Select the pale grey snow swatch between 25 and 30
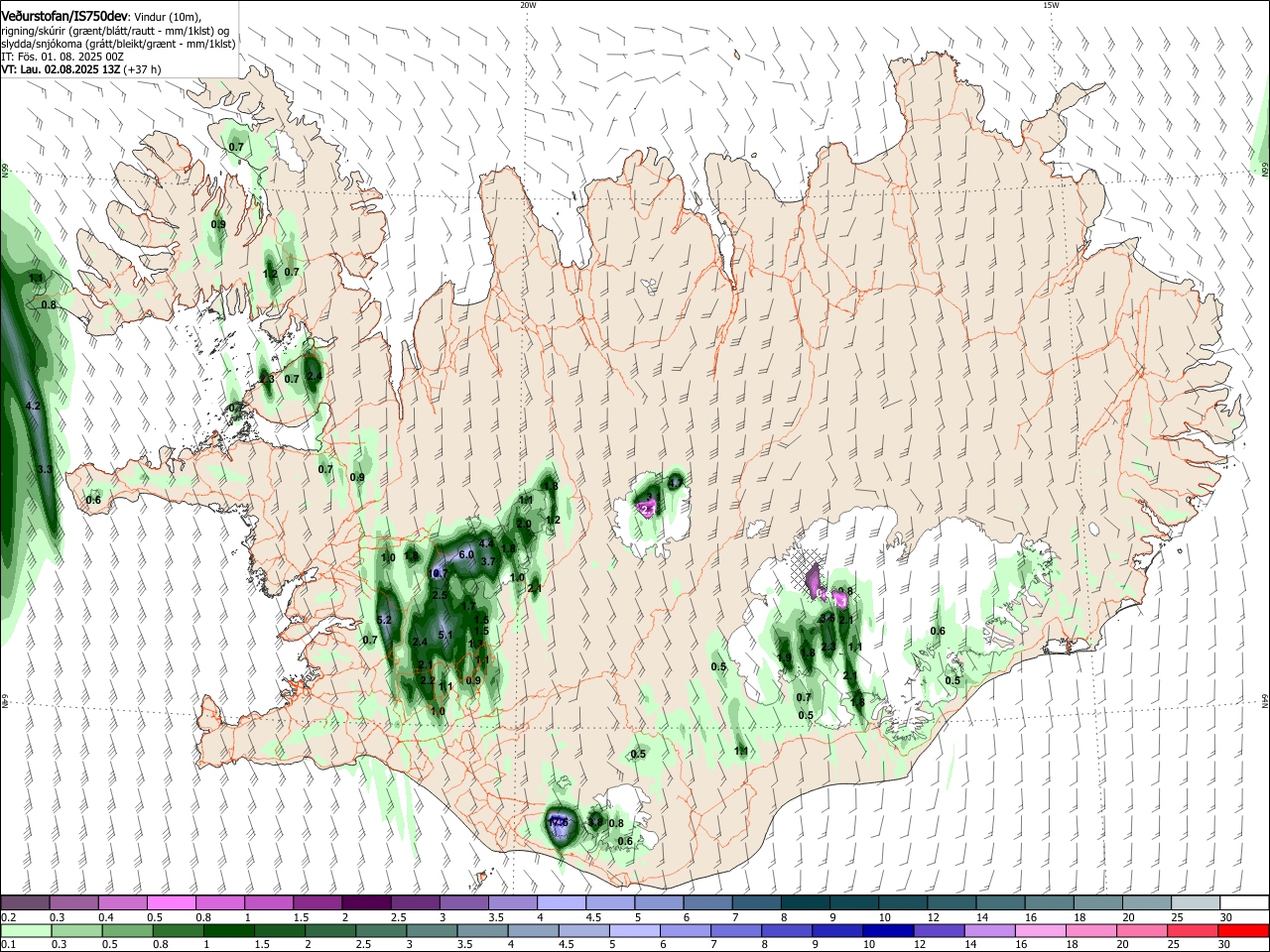 (1196, 903)
